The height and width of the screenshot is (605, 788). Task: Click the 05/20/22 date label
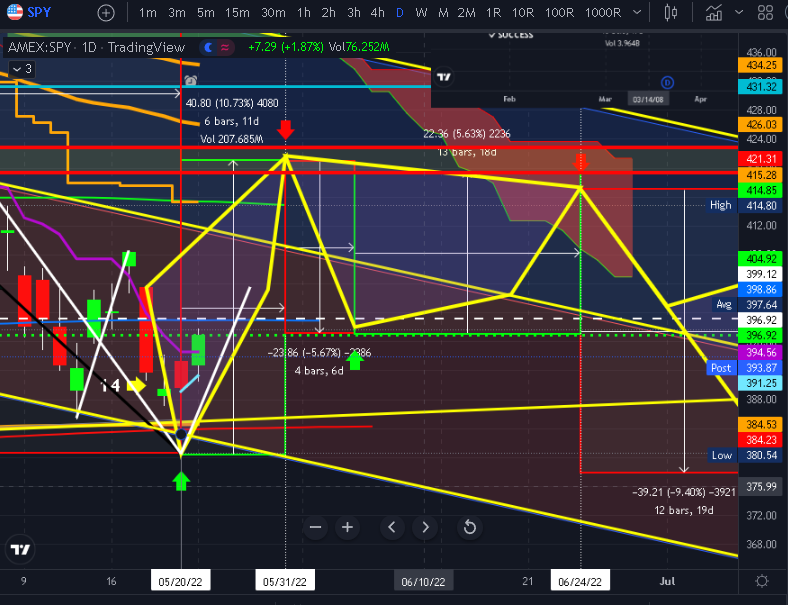tap(180, 581)
